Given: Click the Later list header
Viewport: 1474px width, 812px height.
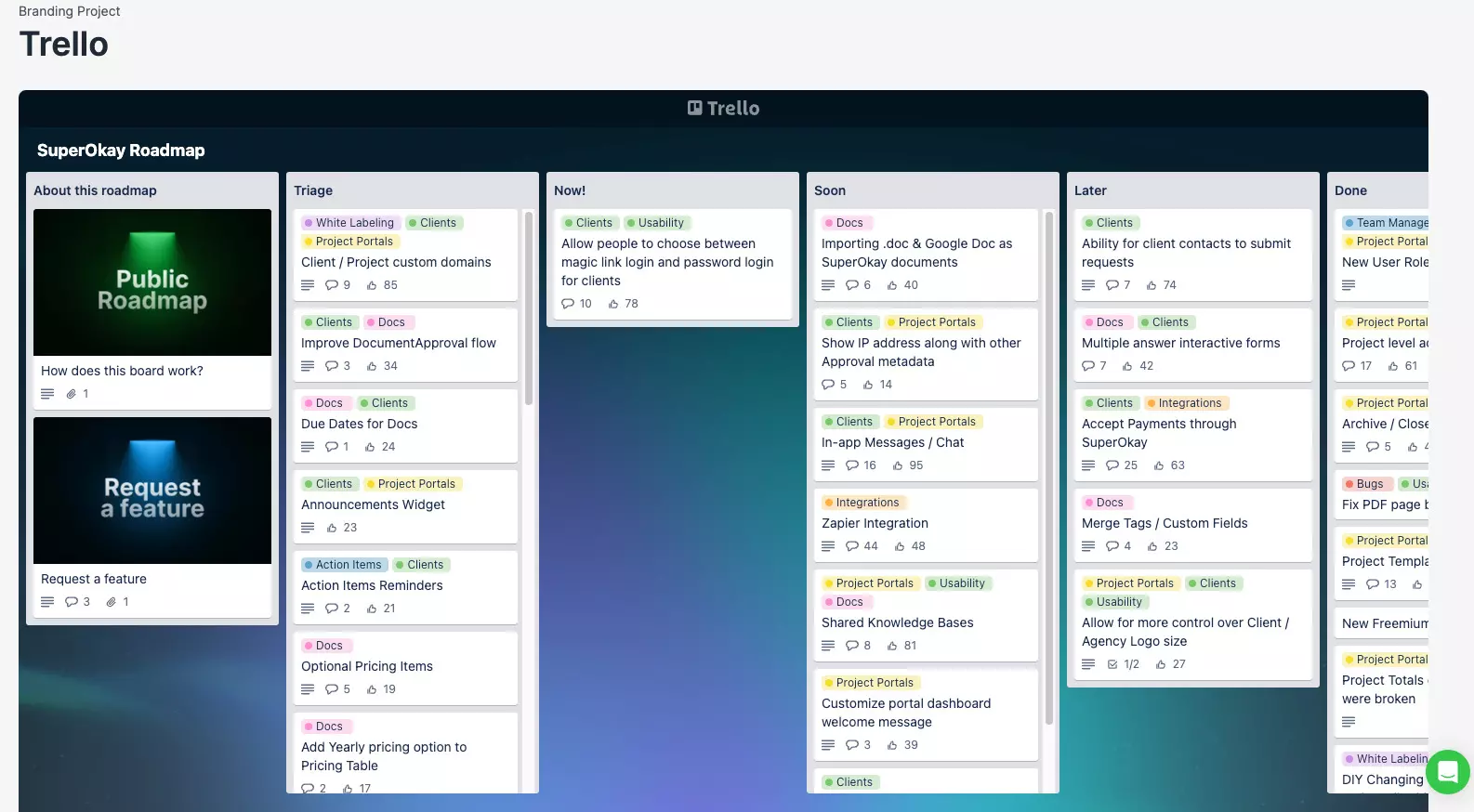Looking at the screenshot, I should [x=1090, y=190].
